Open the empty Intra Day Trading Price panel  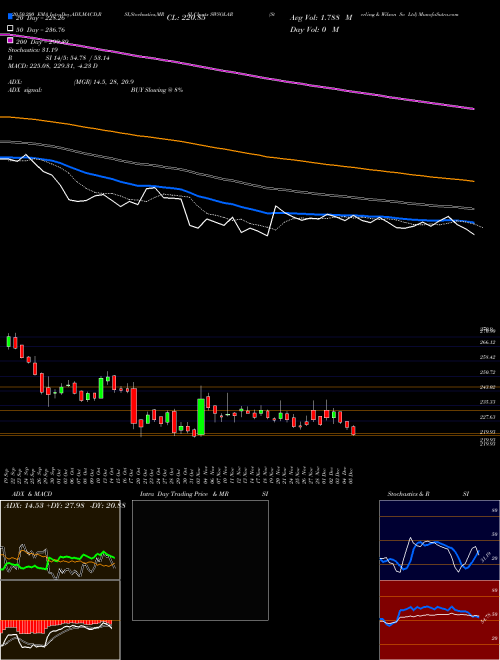point(200,560)
